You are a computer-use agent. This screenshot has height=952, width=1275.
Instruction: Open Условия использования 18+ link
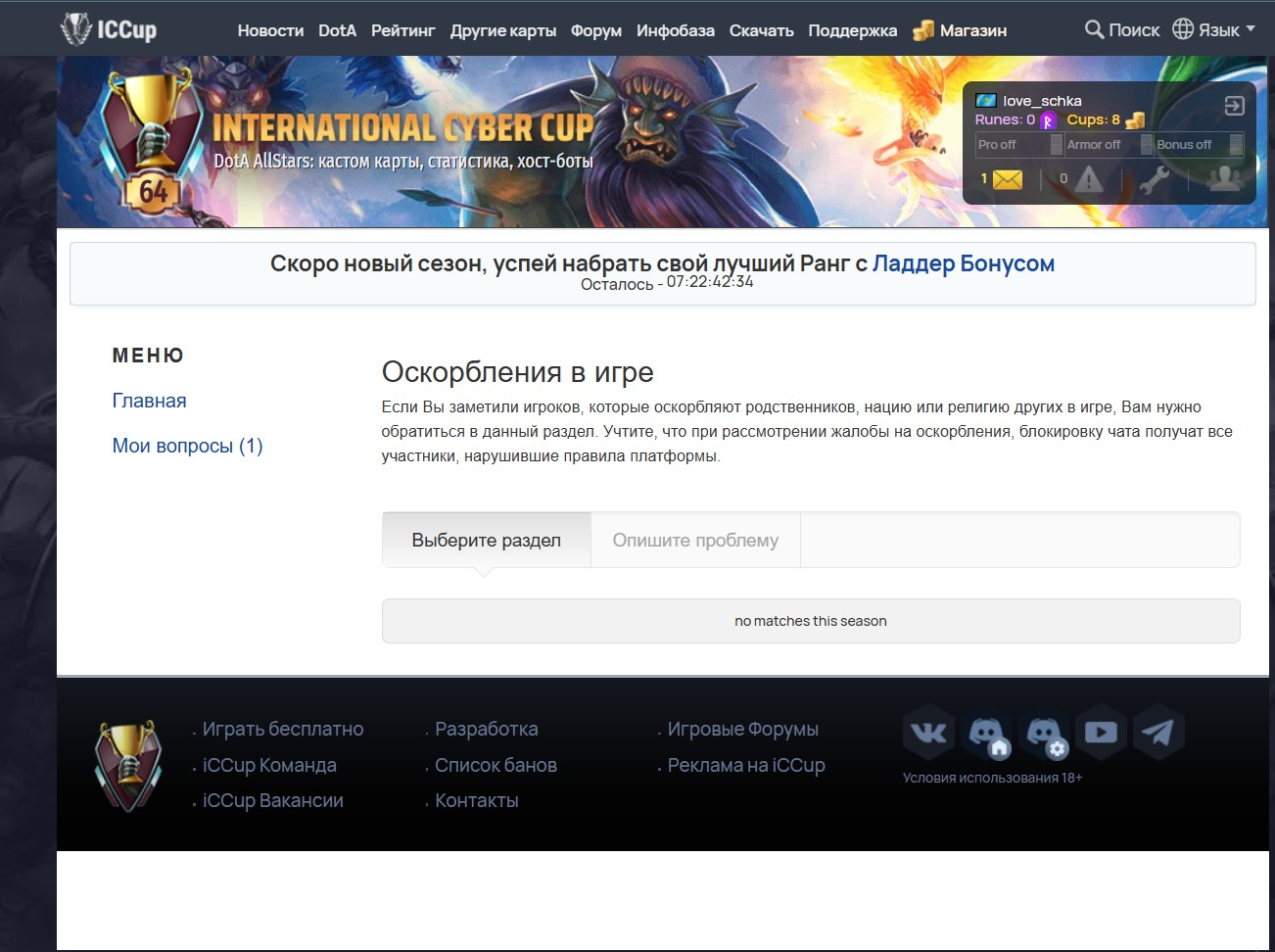click(992, 778)
